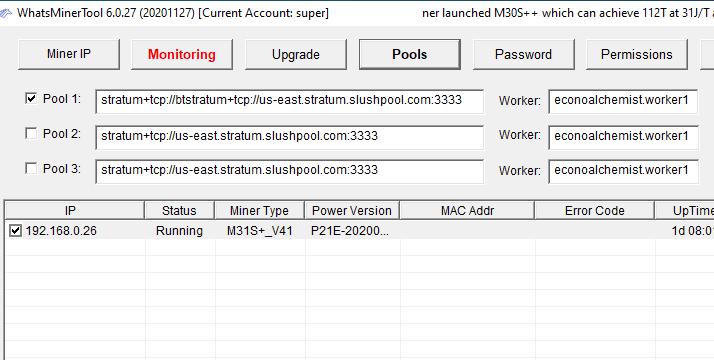This screenshot has width=714, height=360.
Task: Click the Error Code column header
Action: (594, 211)
